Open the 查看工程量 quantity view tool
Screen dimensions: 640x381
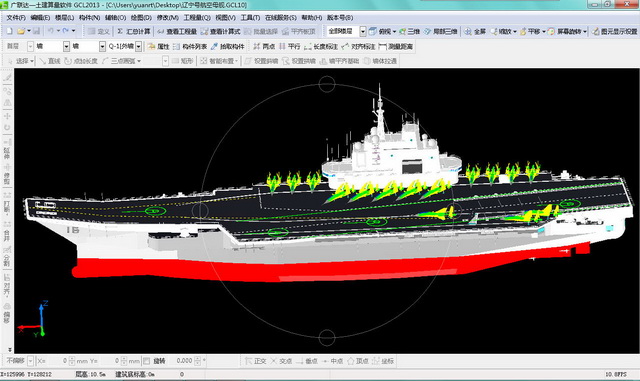click(177, 31)
